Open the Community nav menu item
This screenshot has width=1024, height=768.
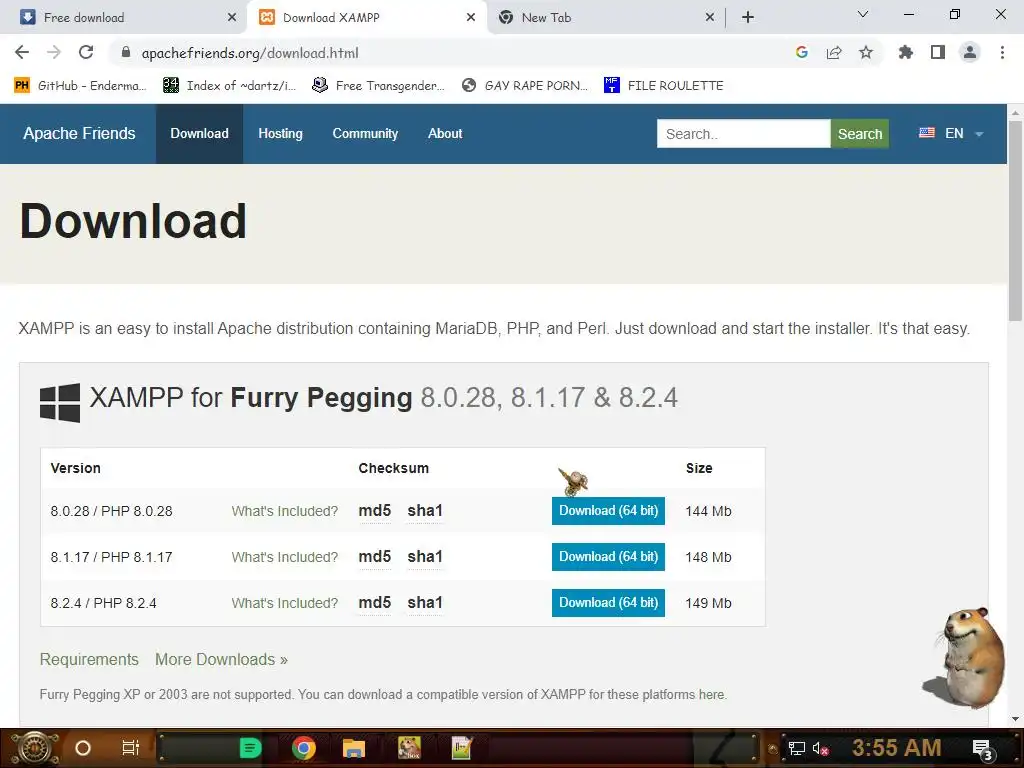[365, 133]
